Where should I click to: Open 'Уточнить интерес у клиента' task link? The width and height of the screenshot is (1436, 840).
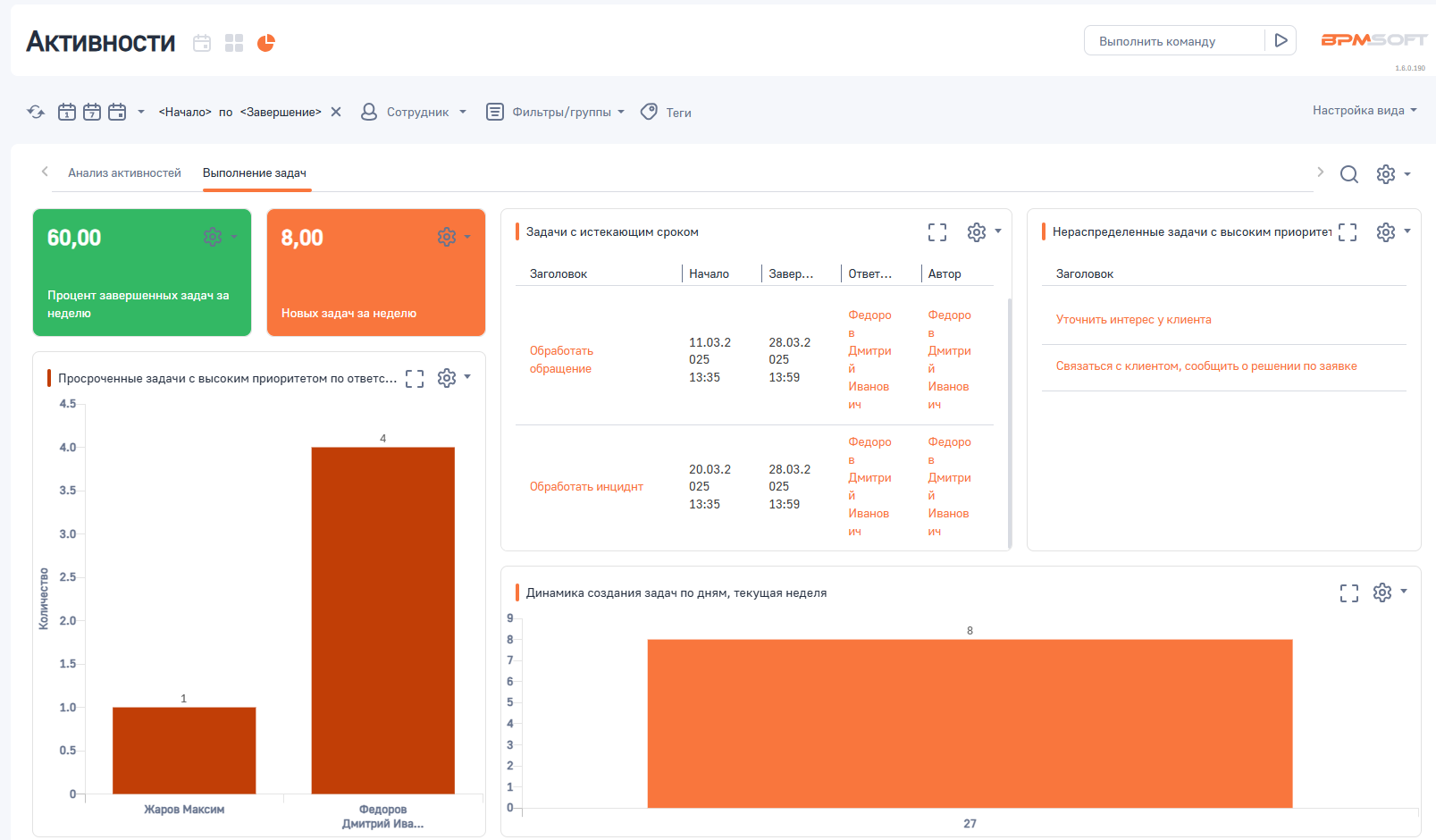coord(1133,320)
